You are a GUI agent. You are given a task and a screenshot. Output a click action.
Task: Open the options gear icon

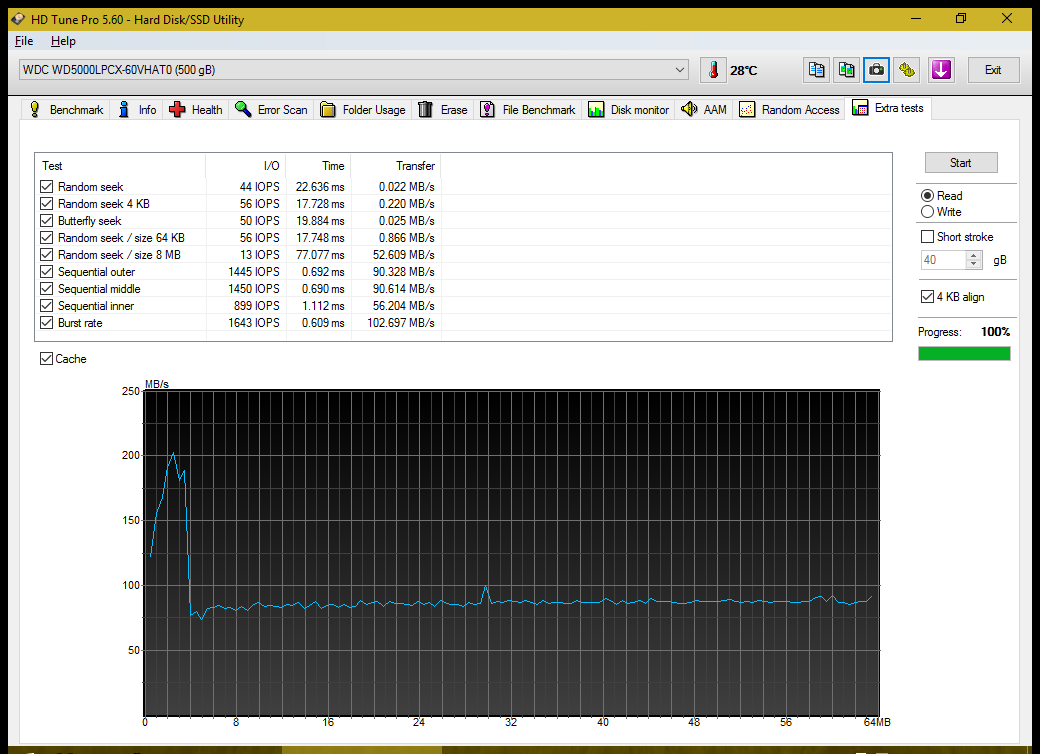(x=907, y=70)
